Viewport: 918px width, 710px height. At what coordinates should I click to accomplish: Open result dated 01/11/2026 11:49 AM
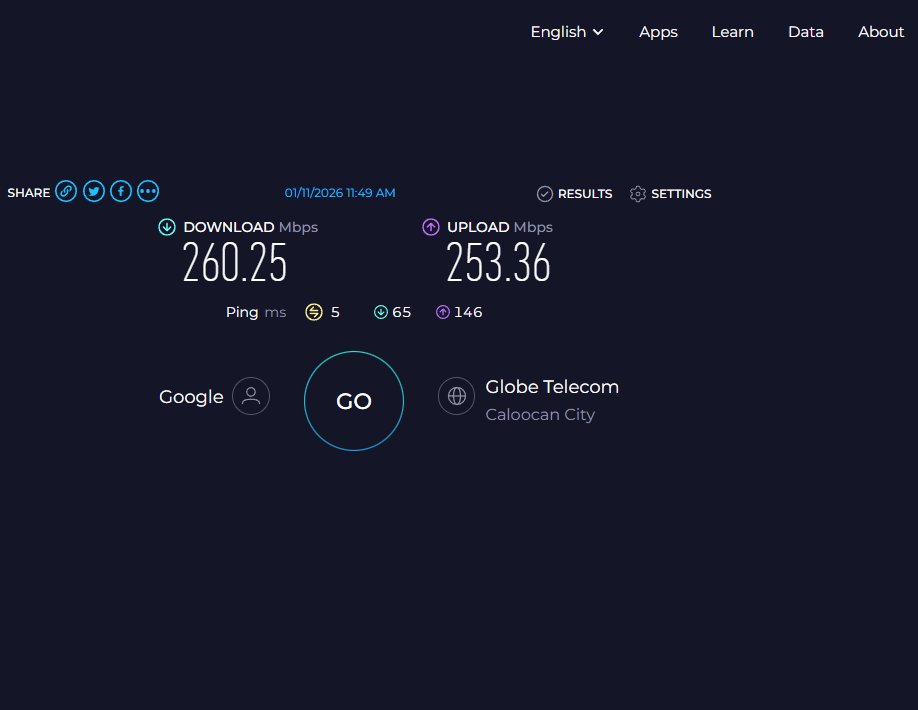pyautogui.click(x=340, y=193)
